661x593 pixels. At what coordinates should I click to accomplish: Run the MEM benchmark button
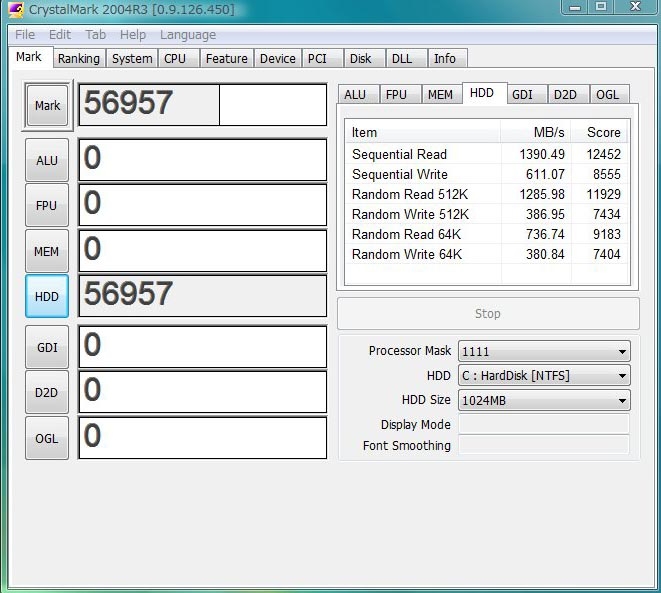tap(47, 252)
